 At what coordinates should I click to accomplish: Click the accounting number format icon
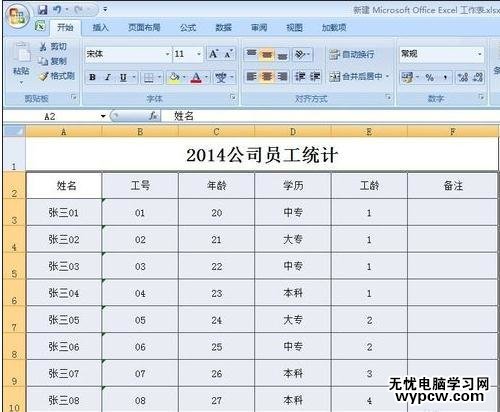point(408,77)
